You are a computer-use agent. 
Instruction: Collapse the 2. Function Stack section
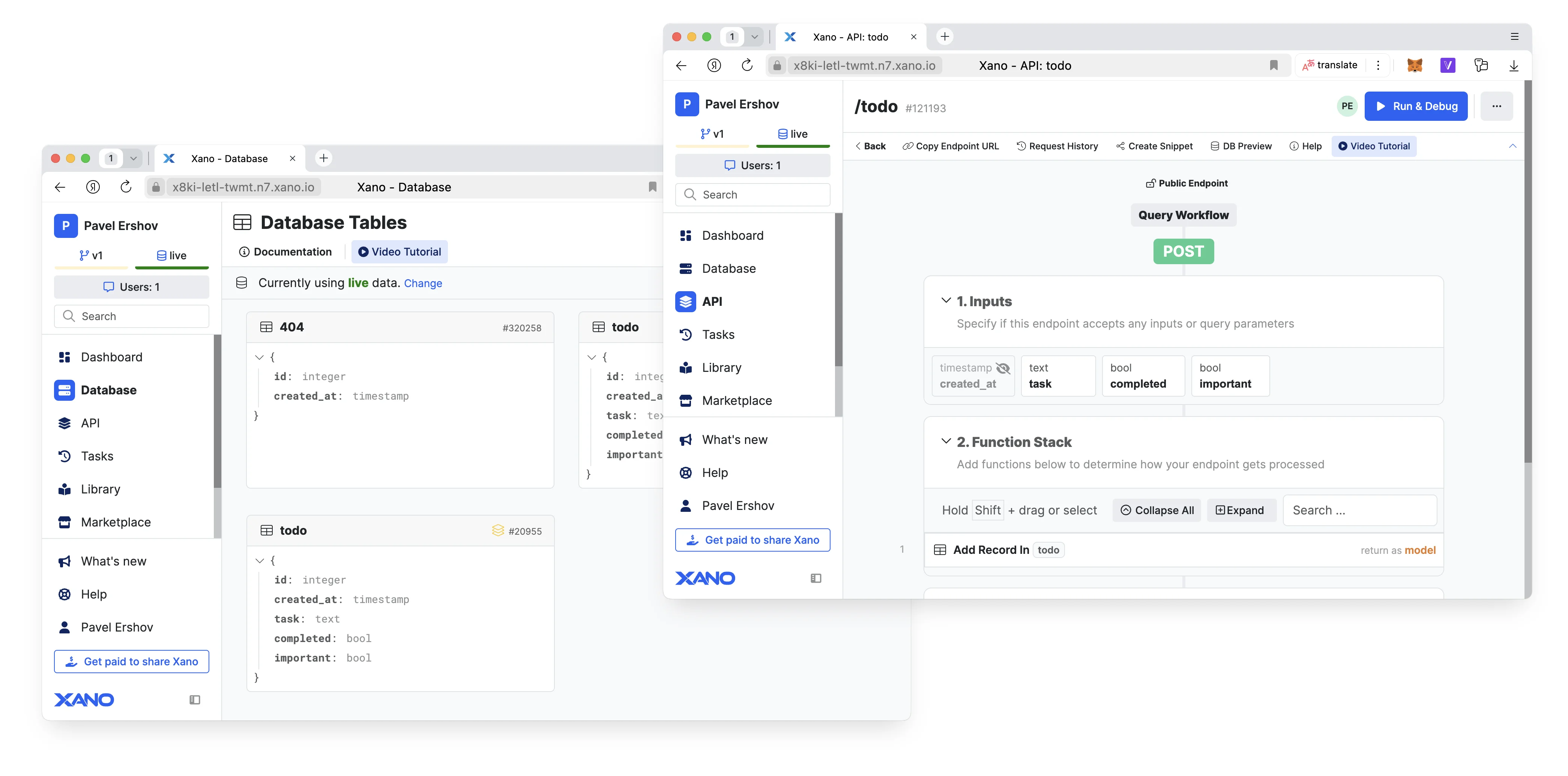(x=946, y=442)
